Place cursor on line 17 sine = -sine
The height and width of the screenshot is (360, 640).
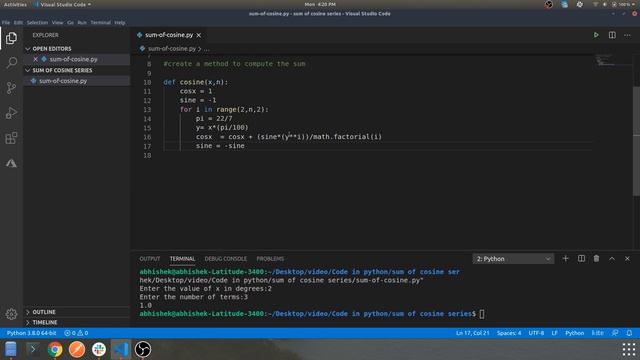[220, 146]
